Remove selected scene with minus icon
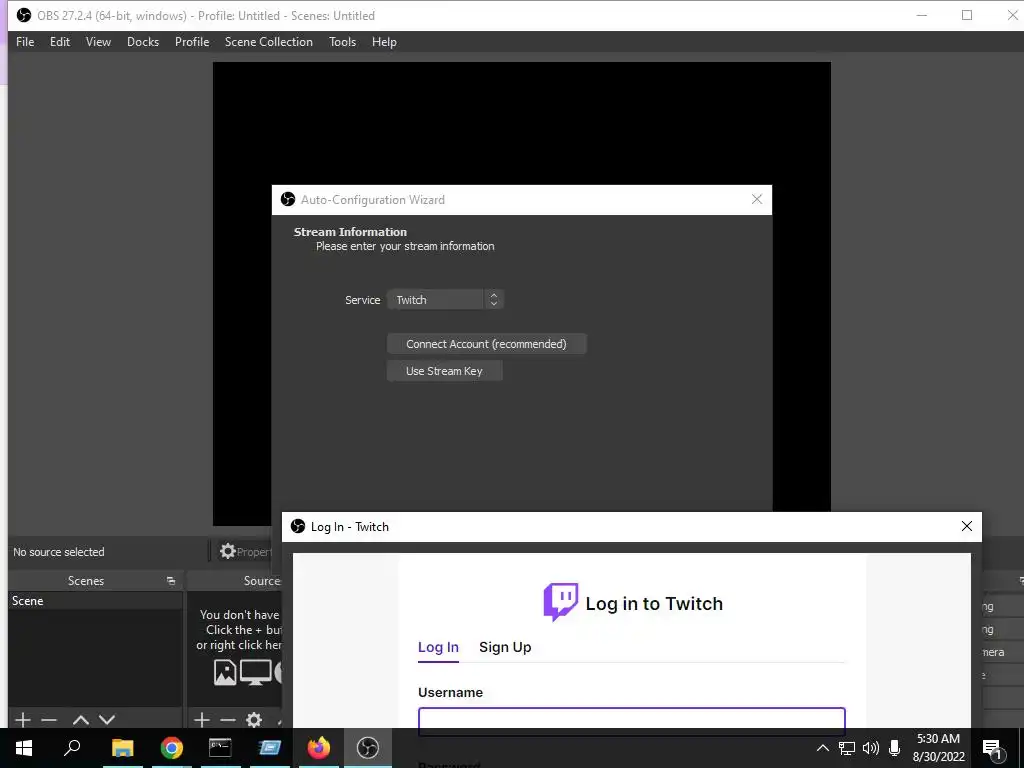The height and width of the screenshot is (768, 1024). point(49,720)
